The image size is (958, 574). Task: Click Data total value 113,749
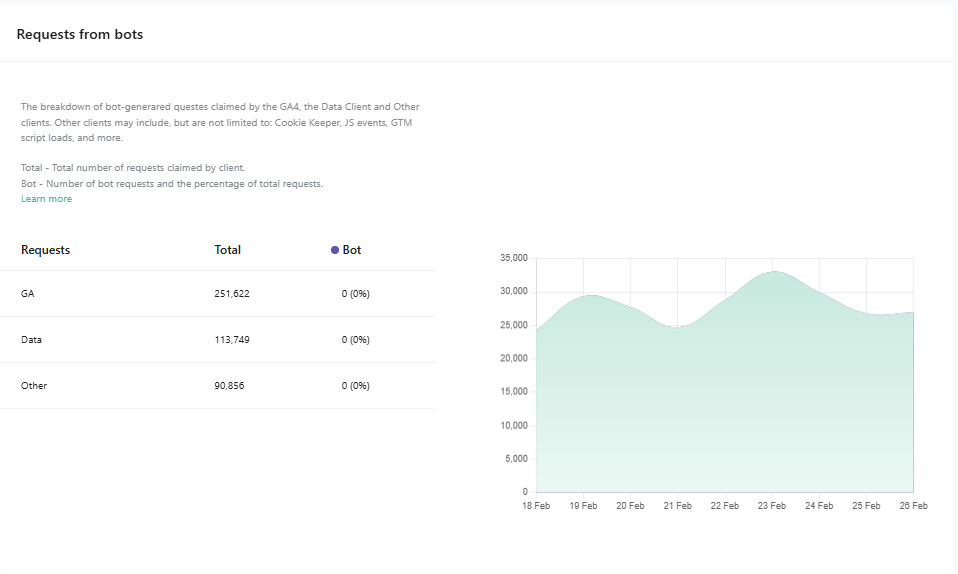(x=232, y=340)
